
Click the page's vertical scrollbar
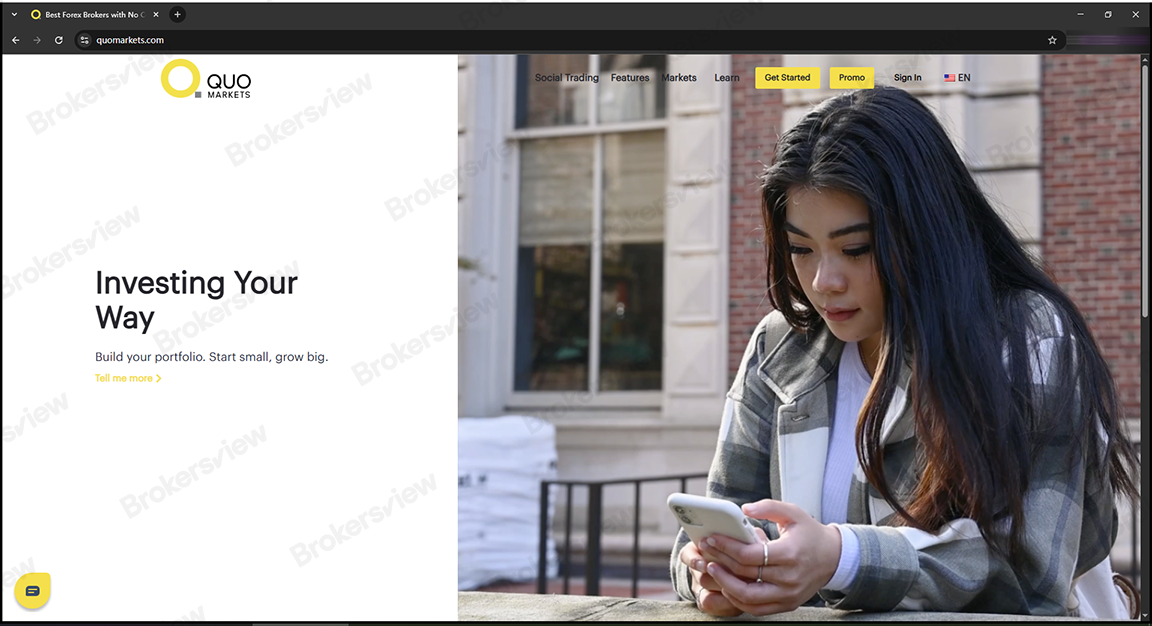pos(1146,200)
